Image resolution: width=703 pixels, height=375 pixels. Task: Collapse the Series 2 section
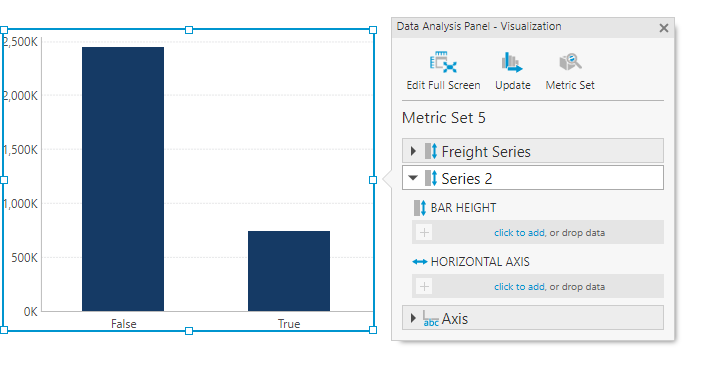click(x=413, y=178)
